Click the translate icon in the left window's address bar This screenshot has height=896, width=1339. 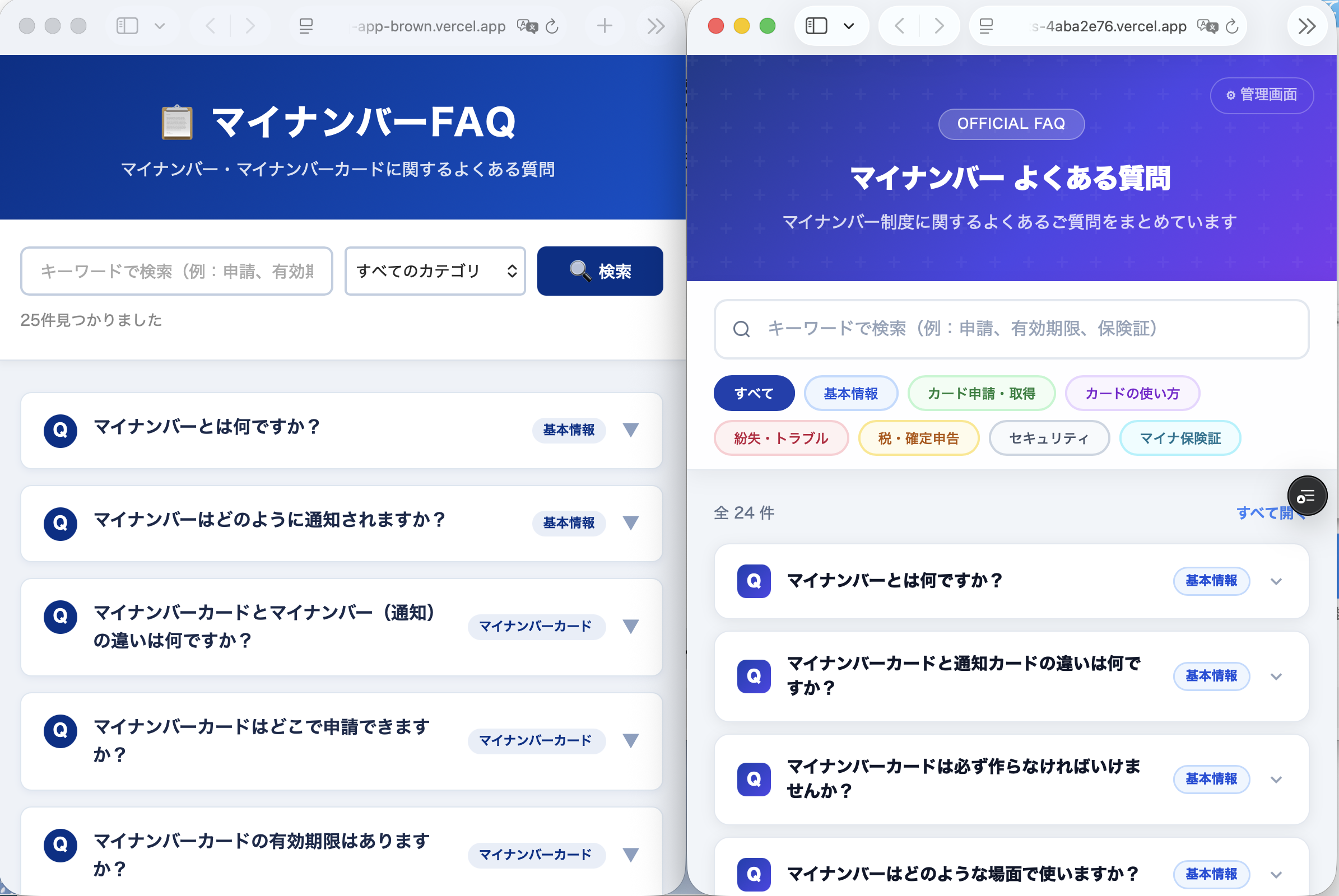tap(527, 26)
